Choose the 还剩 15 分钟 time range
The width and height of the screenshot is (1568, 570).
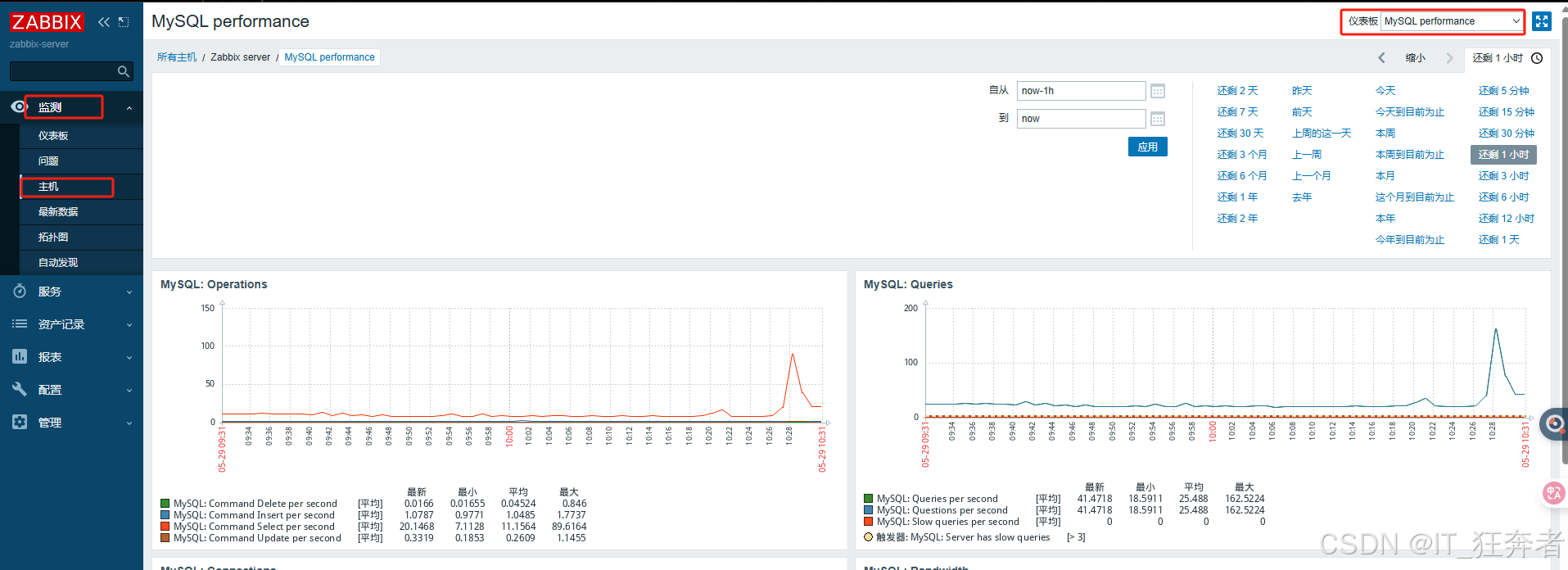click(x=1507, y=112)
